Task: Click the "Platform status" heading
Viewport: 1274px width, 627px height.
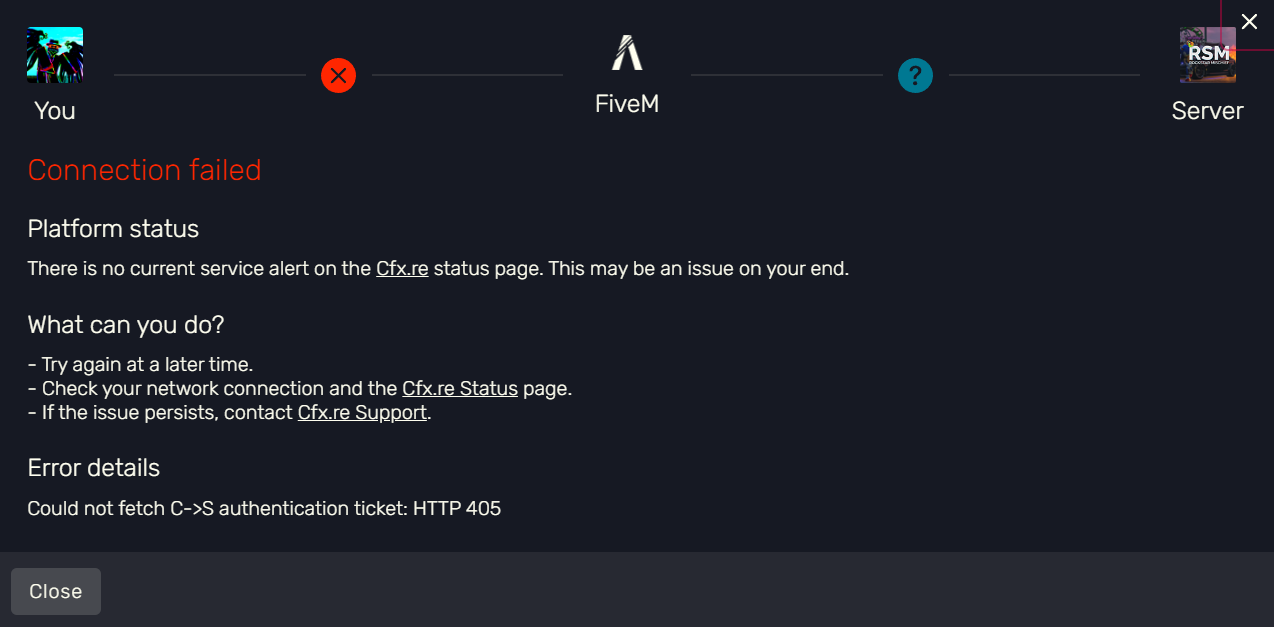Action: [113, 229]
